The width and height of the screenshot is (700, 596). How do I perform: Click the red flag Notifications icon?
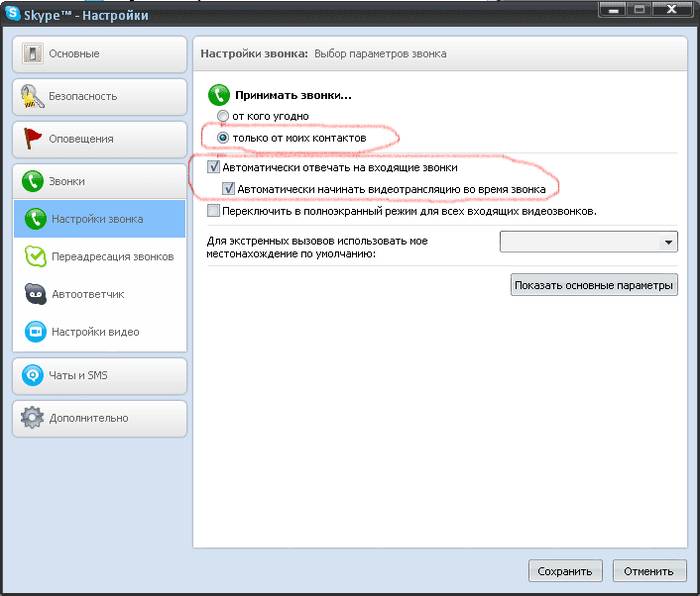click(34, 139)
